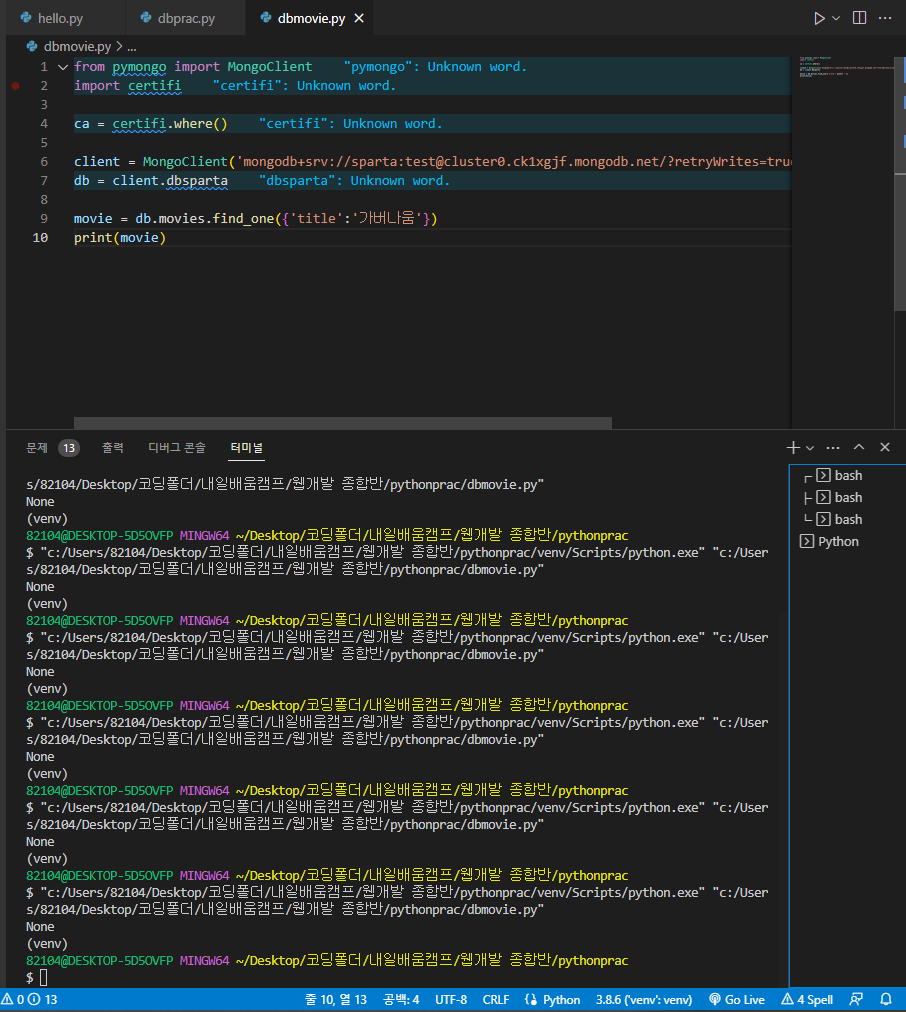Click the breadcrumb ellipsis symbol path

coord(132,46)
